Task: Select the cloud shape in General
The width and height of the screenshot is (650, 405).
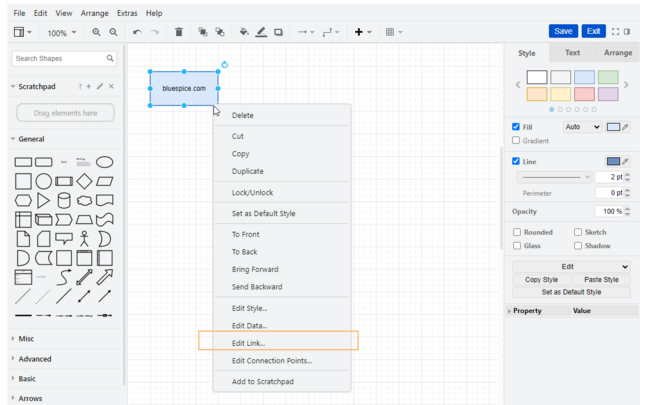Action: click(x=84, y=201)
